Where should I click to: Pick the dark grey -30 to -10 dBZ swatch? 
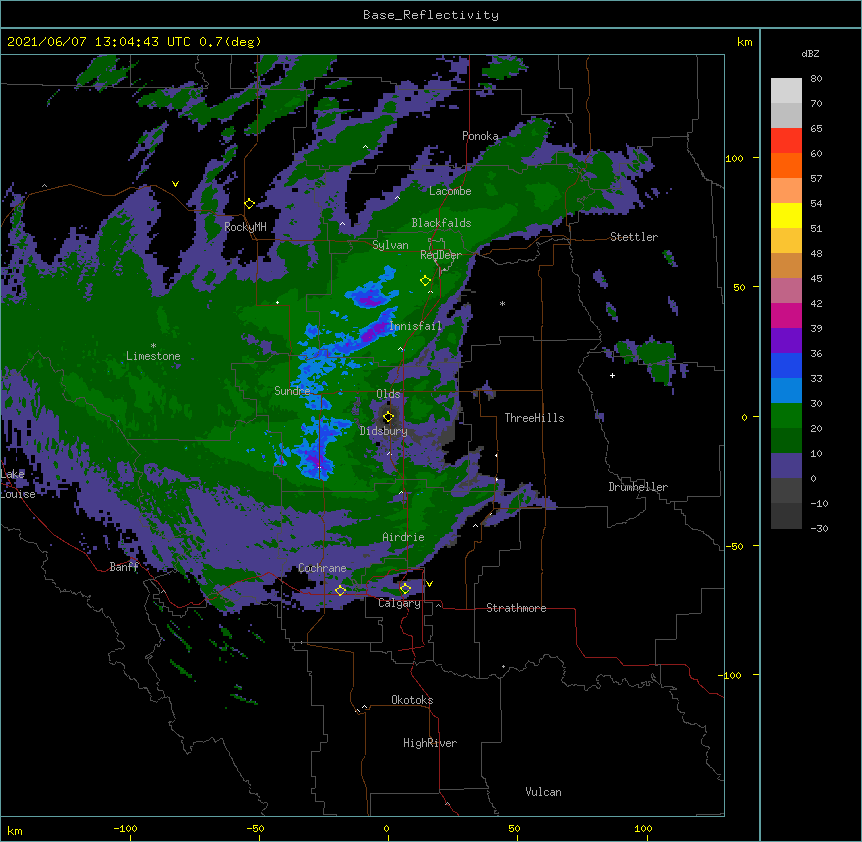point(786,516)
